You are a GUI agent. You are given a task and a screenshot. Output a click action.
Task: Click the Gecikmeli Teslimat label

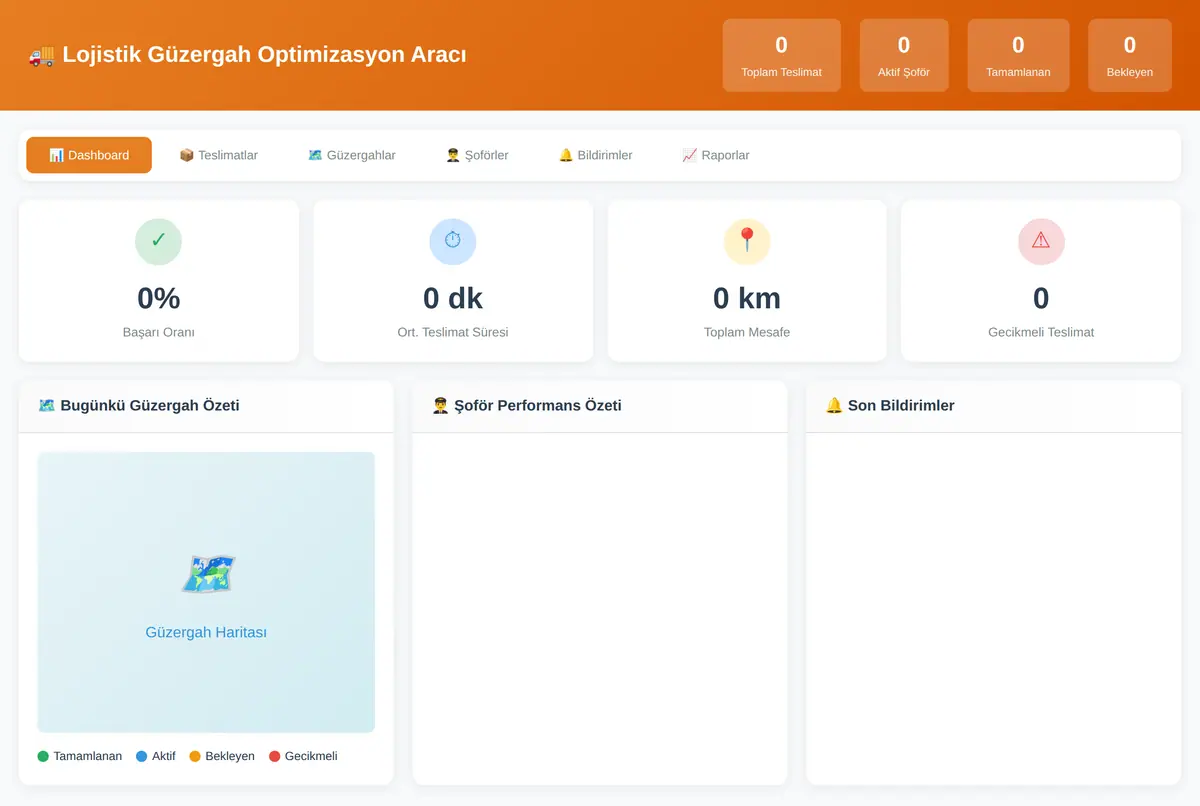pos(1041,332)
